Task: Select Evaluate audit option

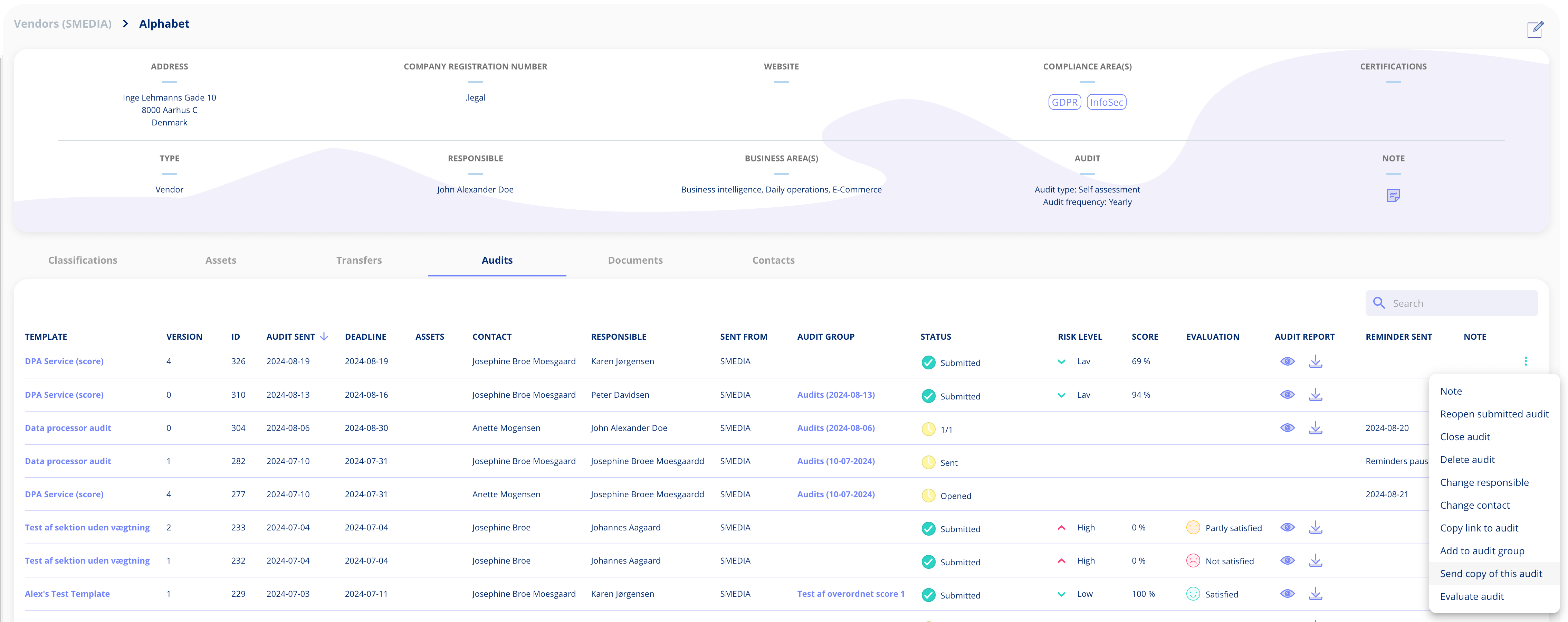Action: click(x=1494, y=596)
